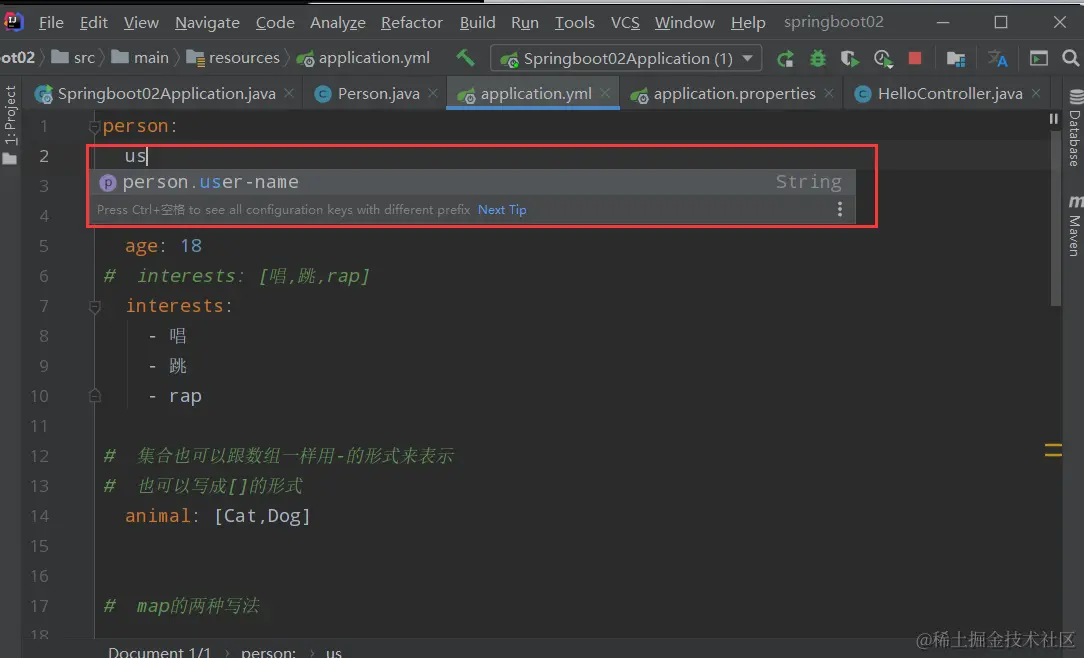Click the main breadcrumb folder

pos(140,58)
